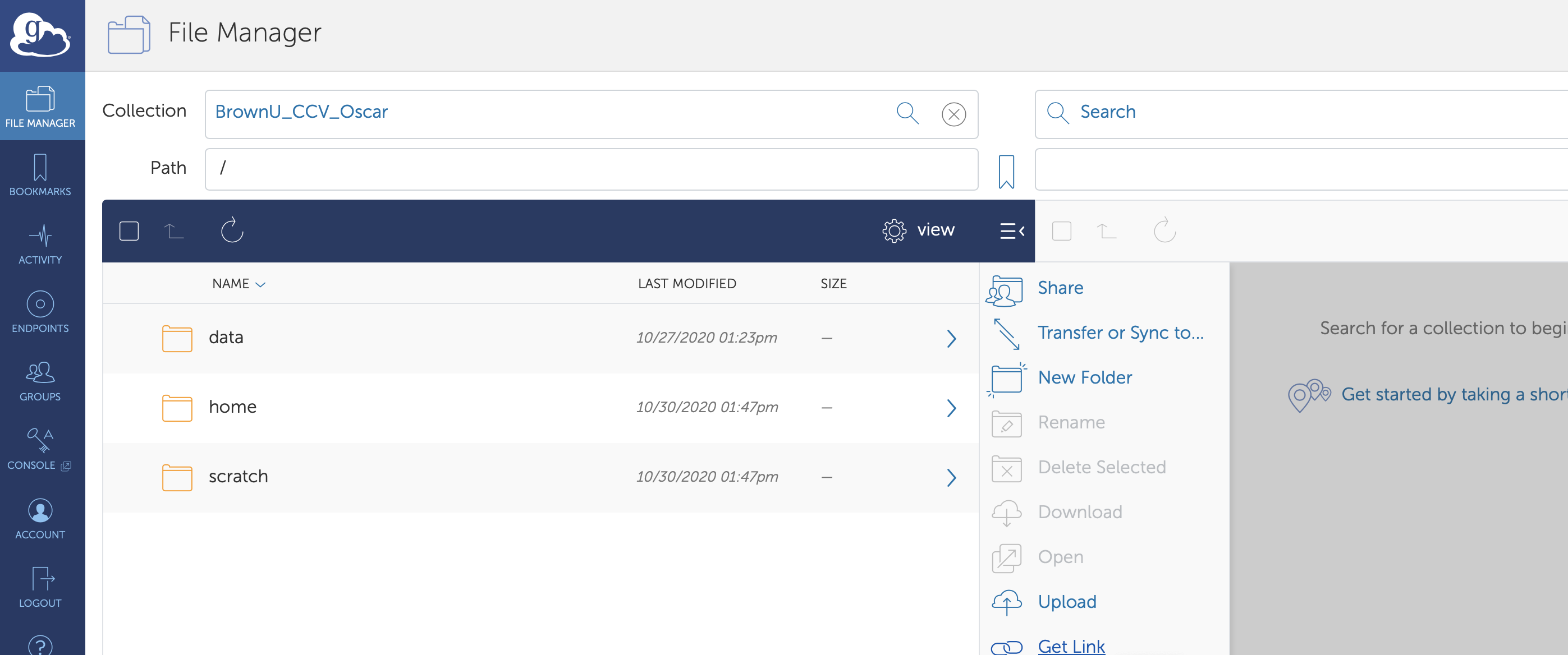Go to Endpoints in the sidebar
Viewport: 1568px width, 655px height.
[40, 312]
